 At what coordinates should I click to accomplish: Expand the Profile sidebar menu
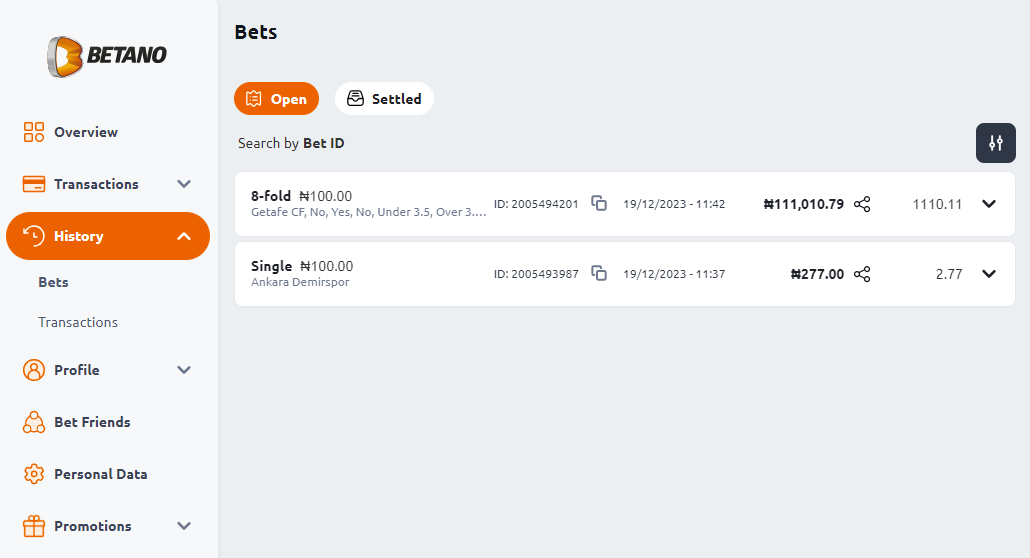184,370
